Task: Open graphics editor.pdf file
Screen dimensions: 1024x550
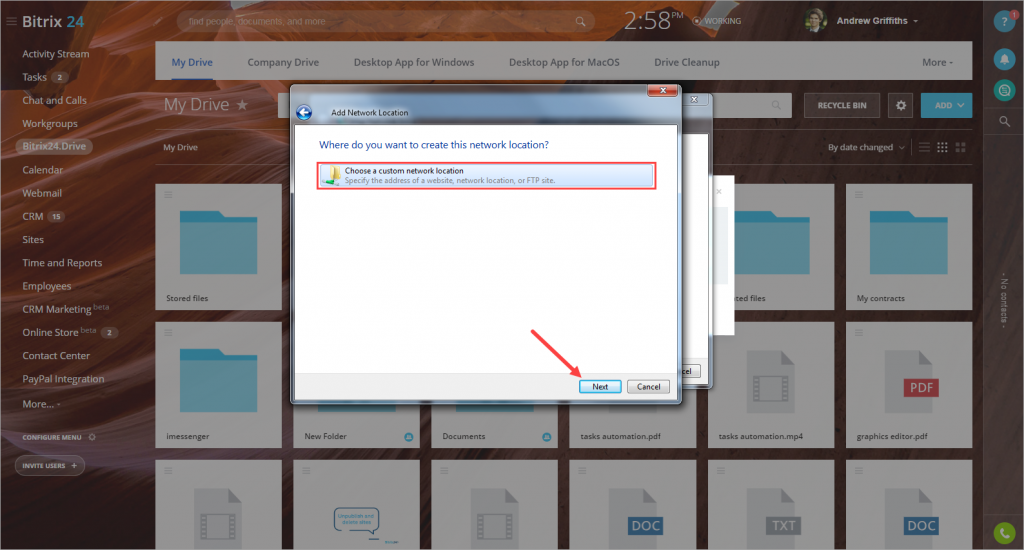Action: 908,385
